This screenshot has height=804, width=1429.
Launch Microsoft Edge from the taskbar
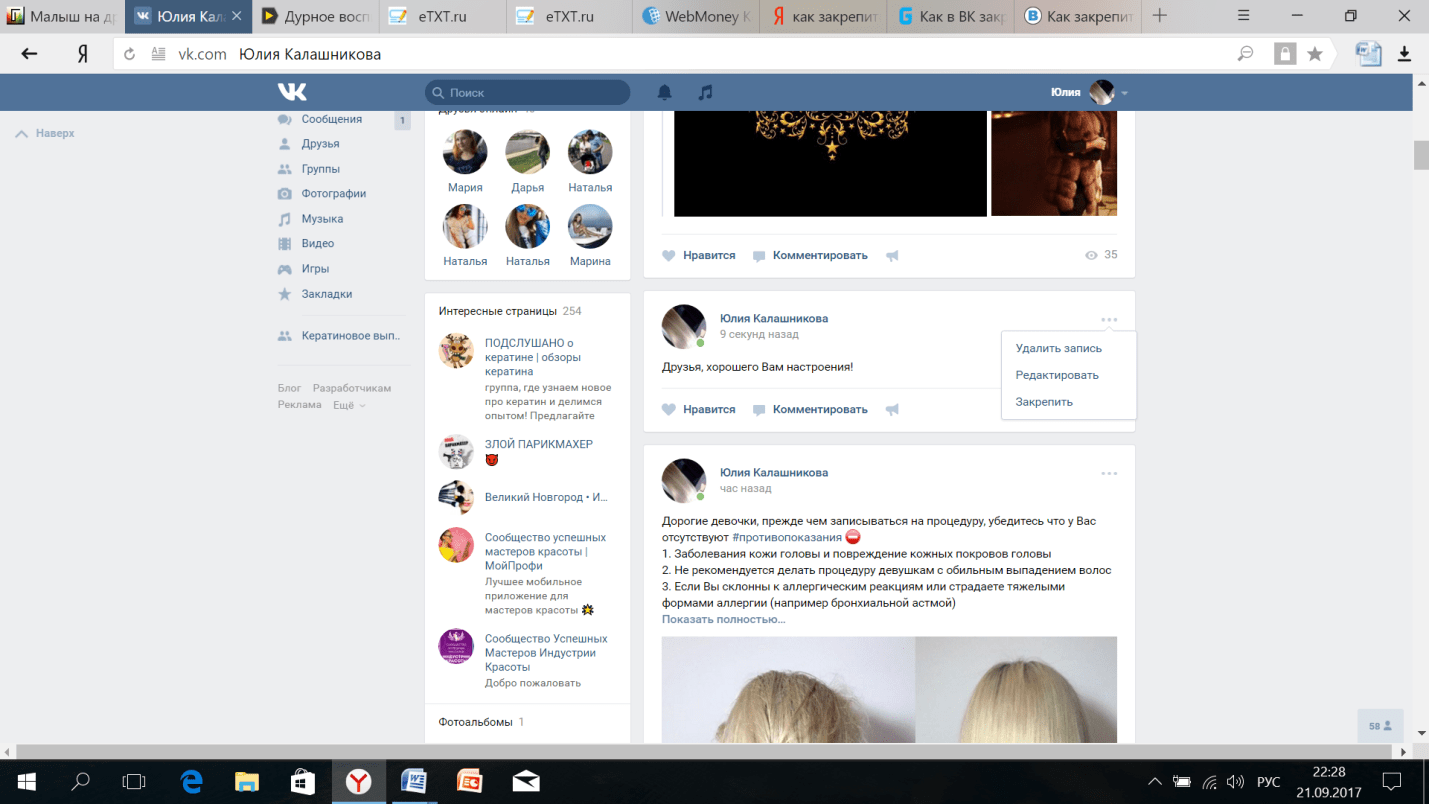[191, 781]
